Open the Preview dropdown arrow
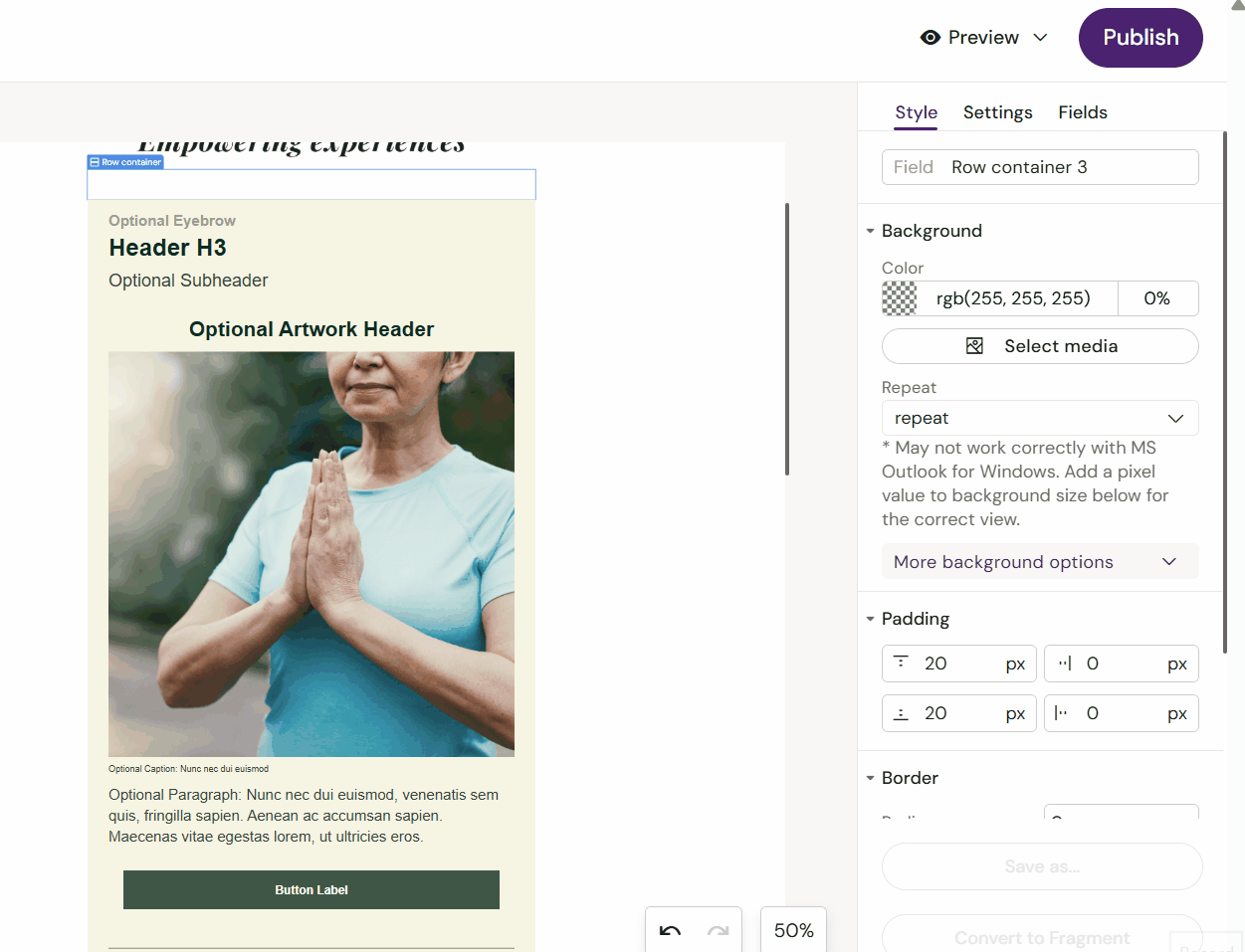The width and height of the screenshot is (1245, 952). click(x=1040, y=38)
